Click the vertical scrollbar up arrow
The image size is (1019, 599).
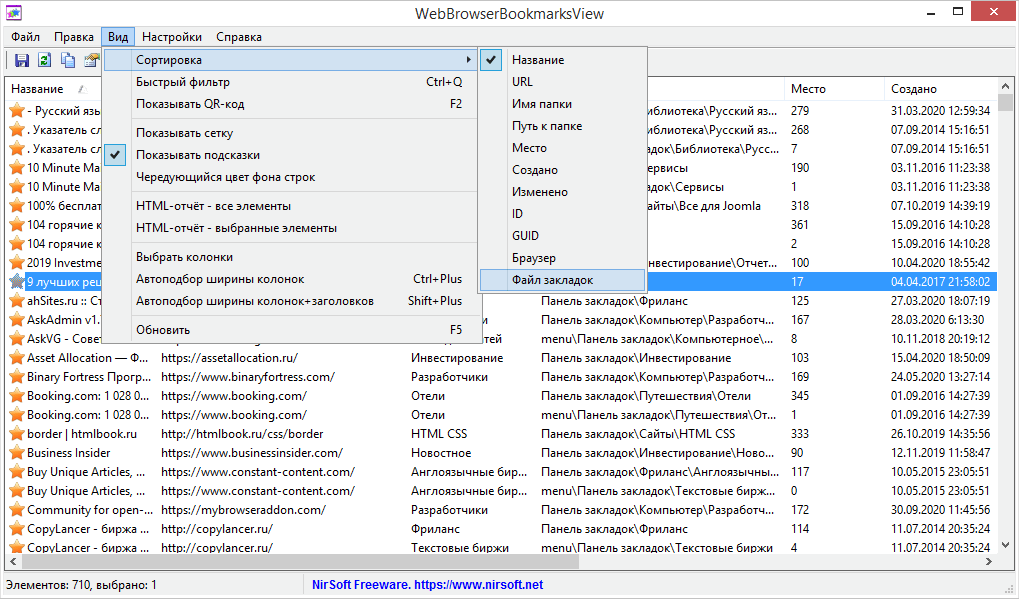[x=1005, y=86]
